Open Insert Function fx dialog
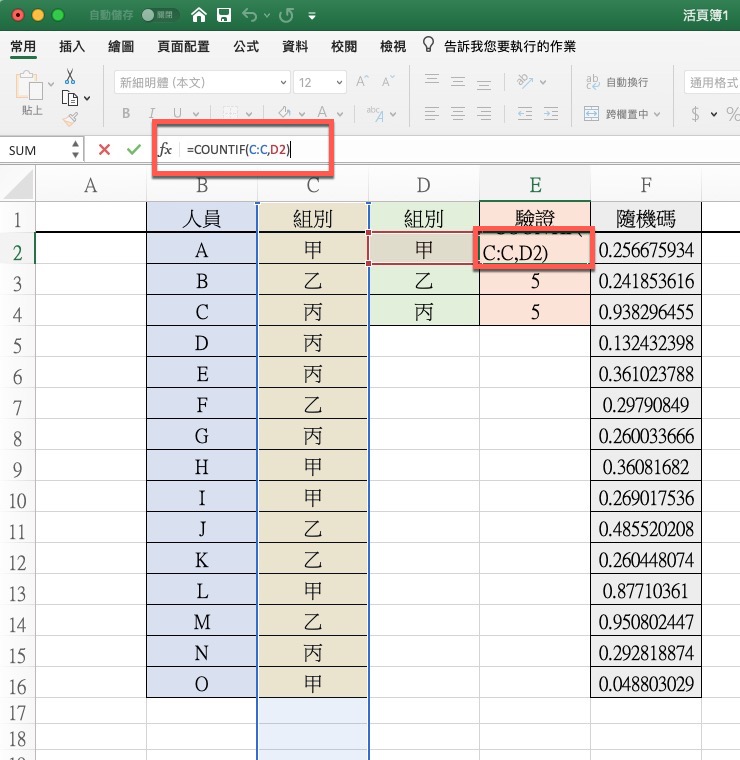 (166, 149)
